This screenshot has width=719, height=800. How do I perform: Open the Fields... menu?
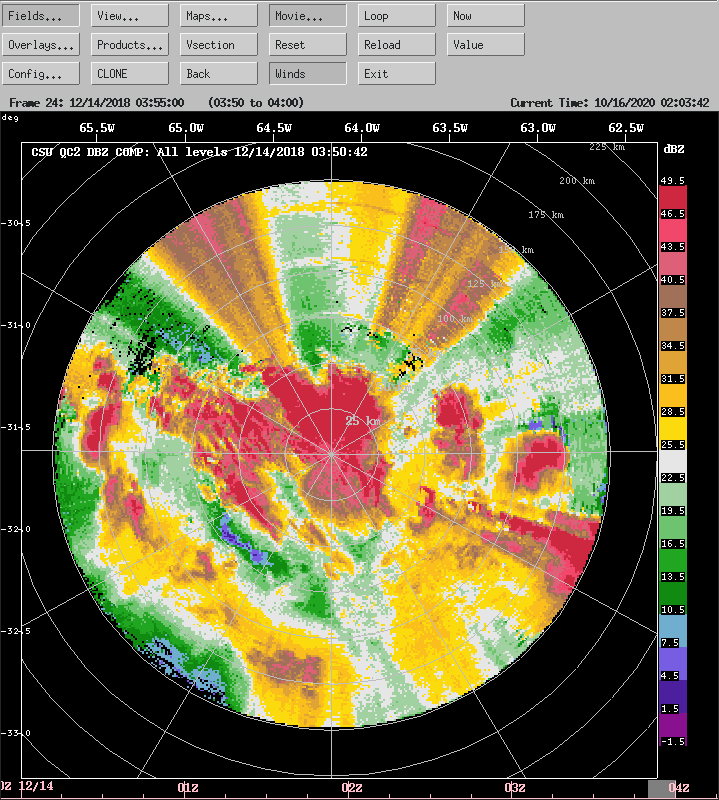(x=40, y=16)
